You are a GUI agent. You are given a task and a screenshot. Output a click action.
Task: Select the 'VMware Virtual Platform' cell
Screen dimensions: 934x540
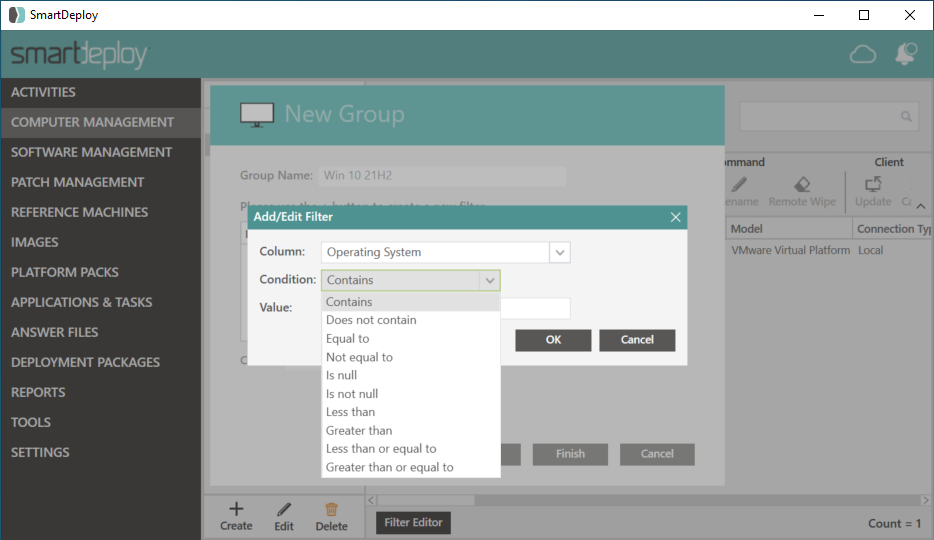tap(790, 251)
